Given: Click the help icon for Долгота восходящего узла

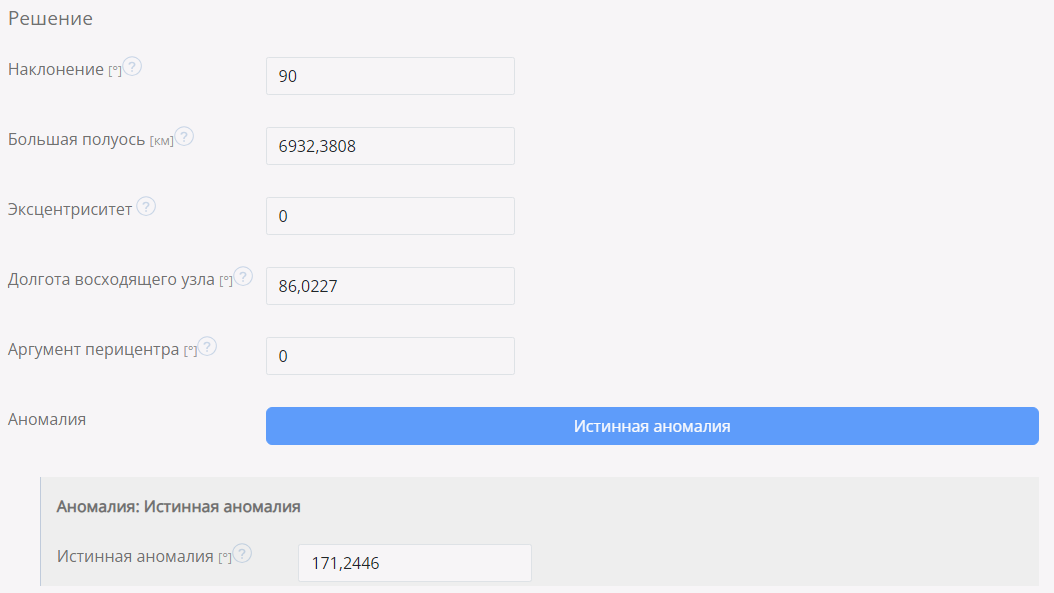Looking at the screenshot, I should coord(243,277).
